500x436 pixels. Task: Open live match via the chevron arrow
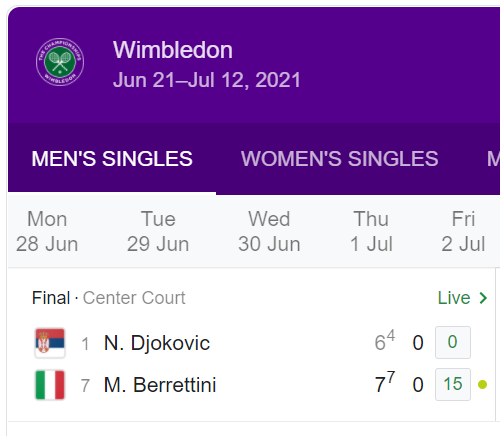483,298
